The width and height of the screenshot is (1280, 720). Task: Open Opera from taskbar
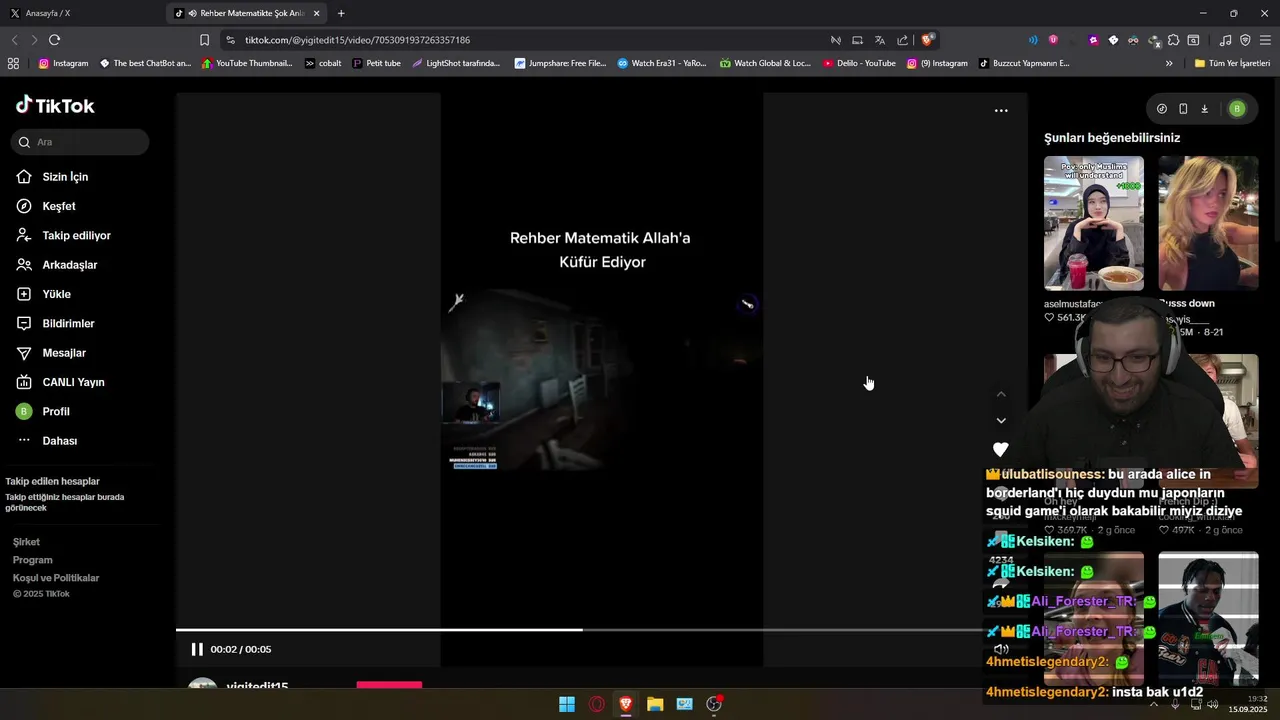pyautogui.click(x=597, y=704)
